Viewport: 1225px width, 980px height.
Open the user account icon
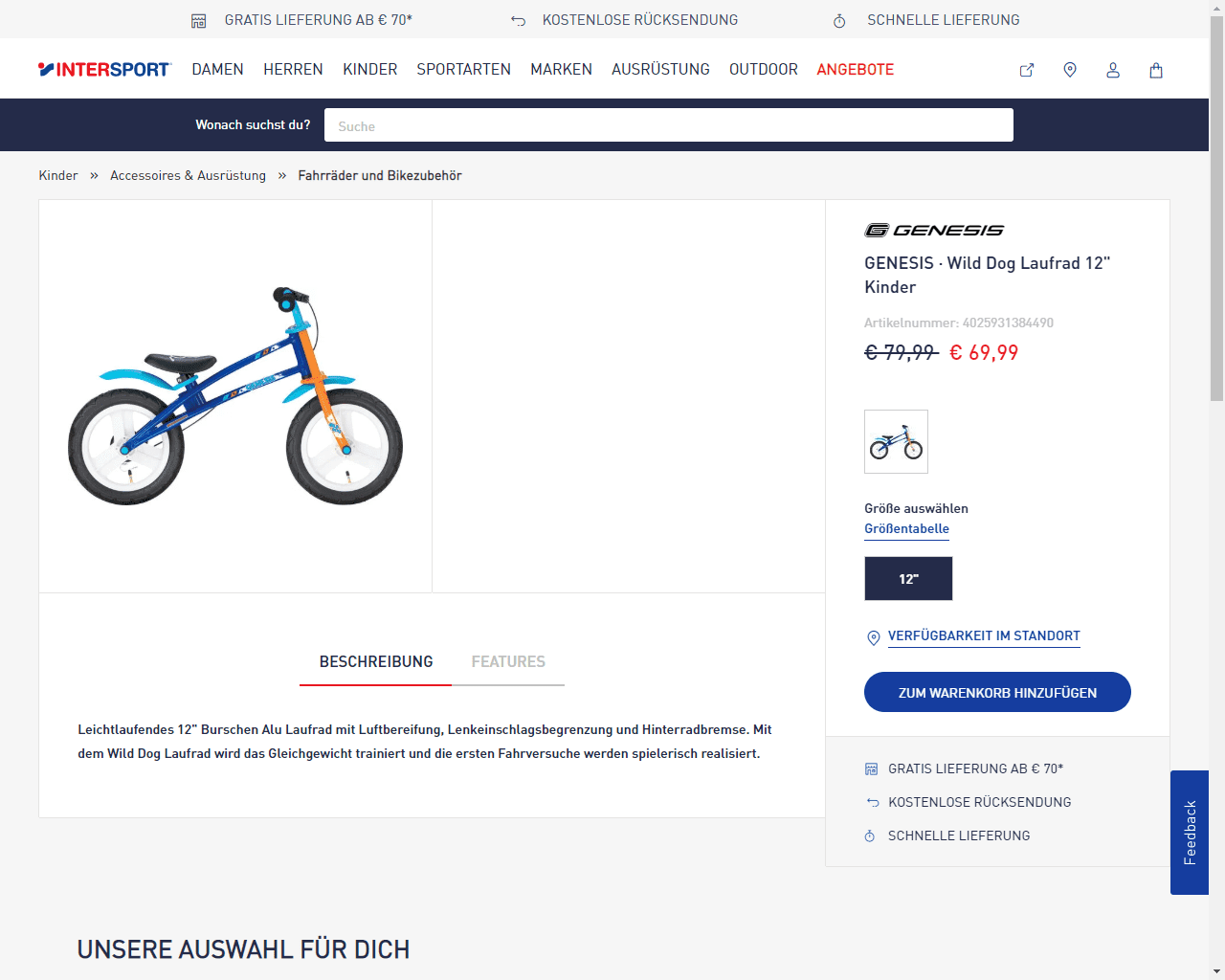(x=1113, y=70)
